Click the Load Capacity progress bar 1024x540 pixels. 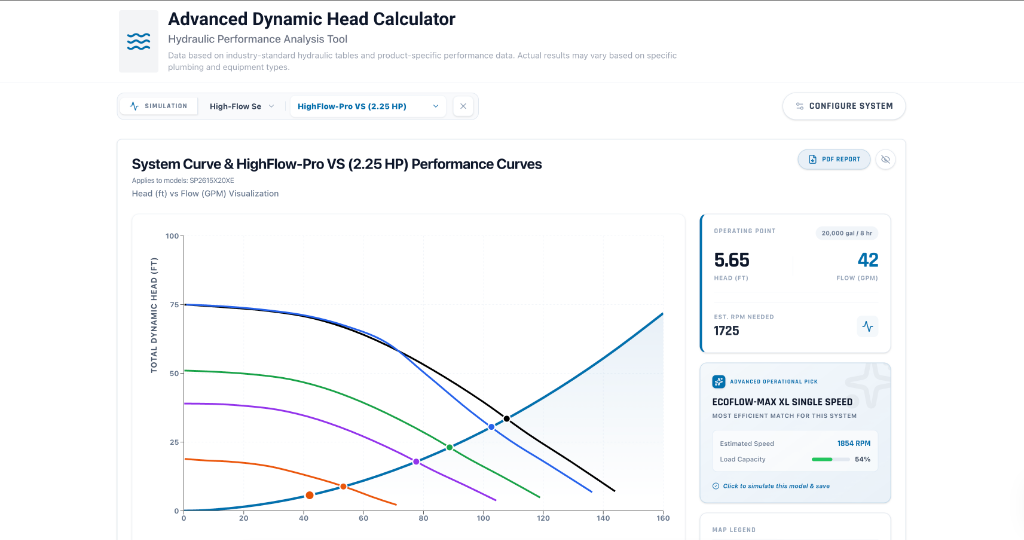coord(830,459)
